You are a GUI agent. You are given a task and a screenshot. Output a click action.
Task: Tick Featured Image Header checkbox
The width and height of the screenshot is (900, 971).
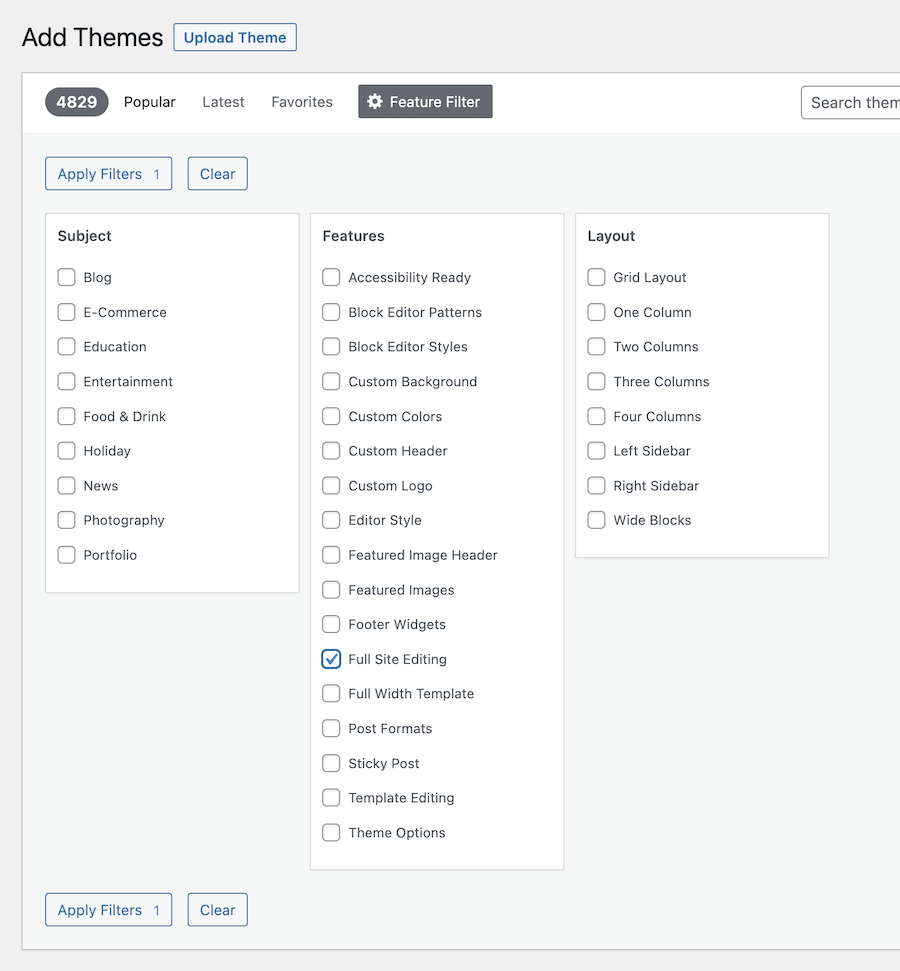point(331,554)
